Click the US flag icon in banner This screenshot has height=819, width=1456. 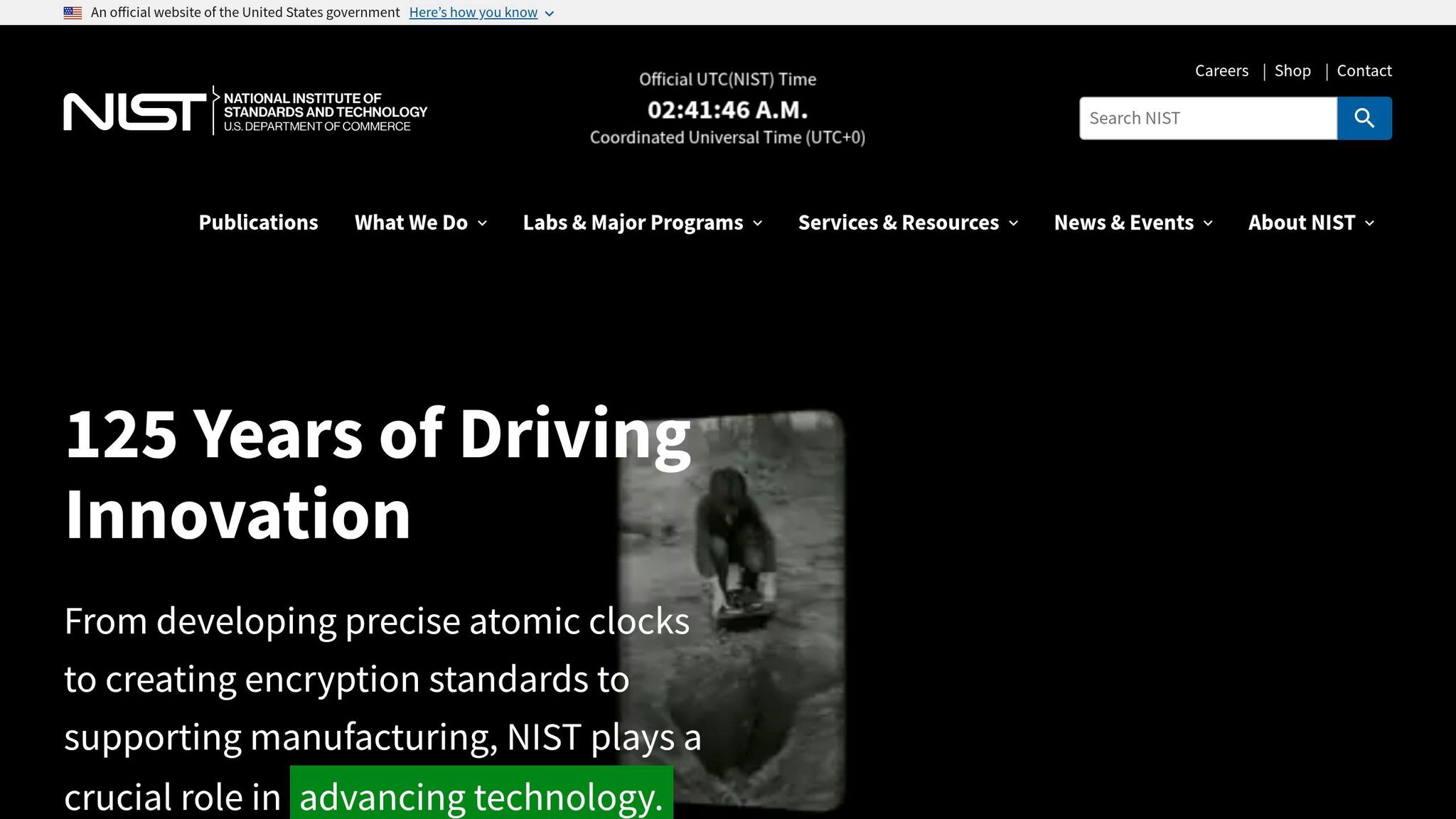coord(73,13)
